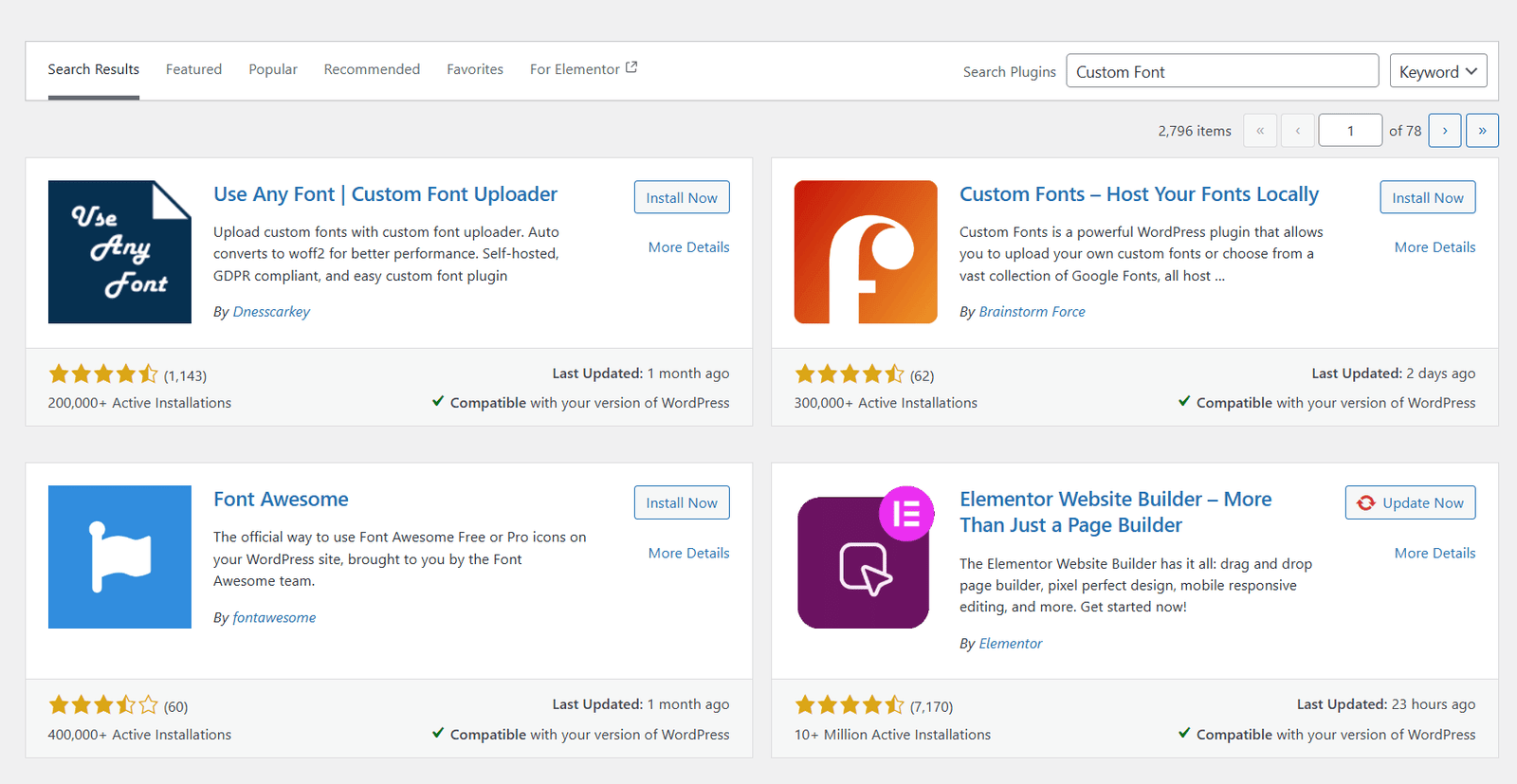Open the Keyword search type dropdown

(1437, 72)
